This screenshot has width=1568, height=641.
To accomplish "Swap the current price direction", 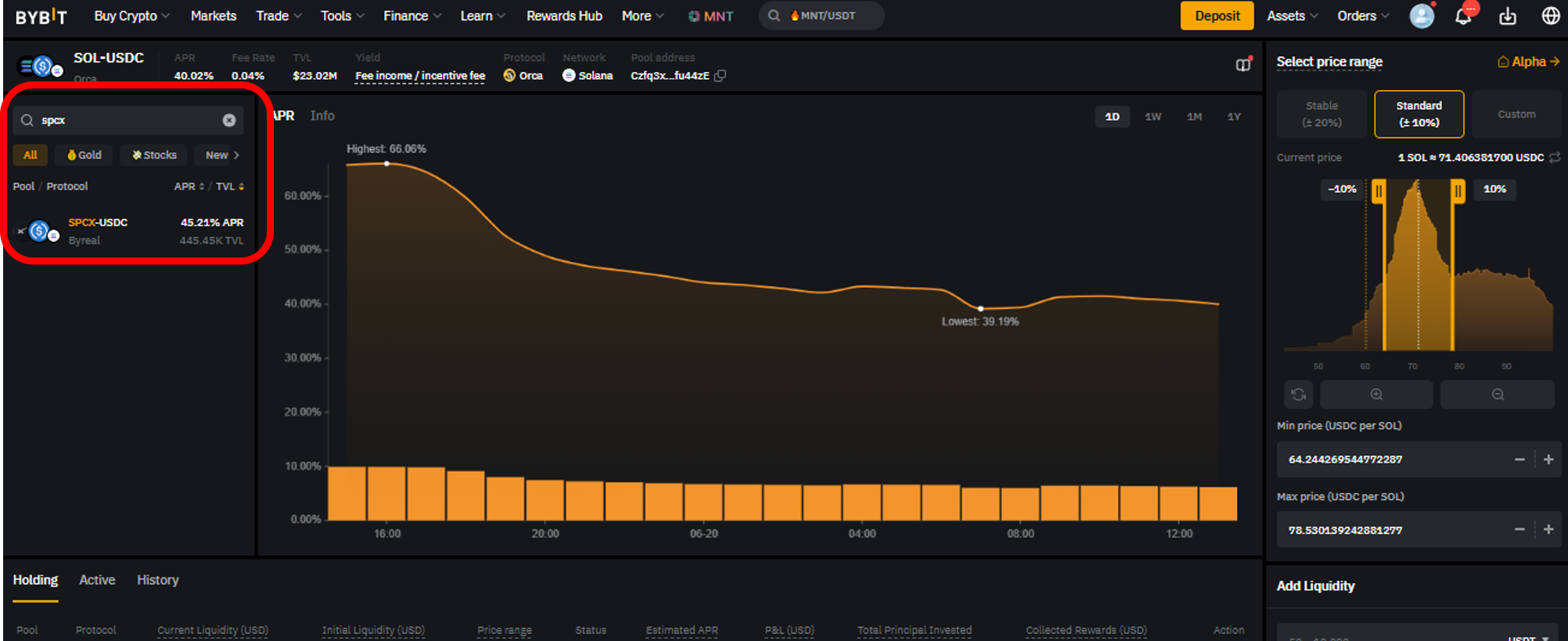I will (1555, 157).
